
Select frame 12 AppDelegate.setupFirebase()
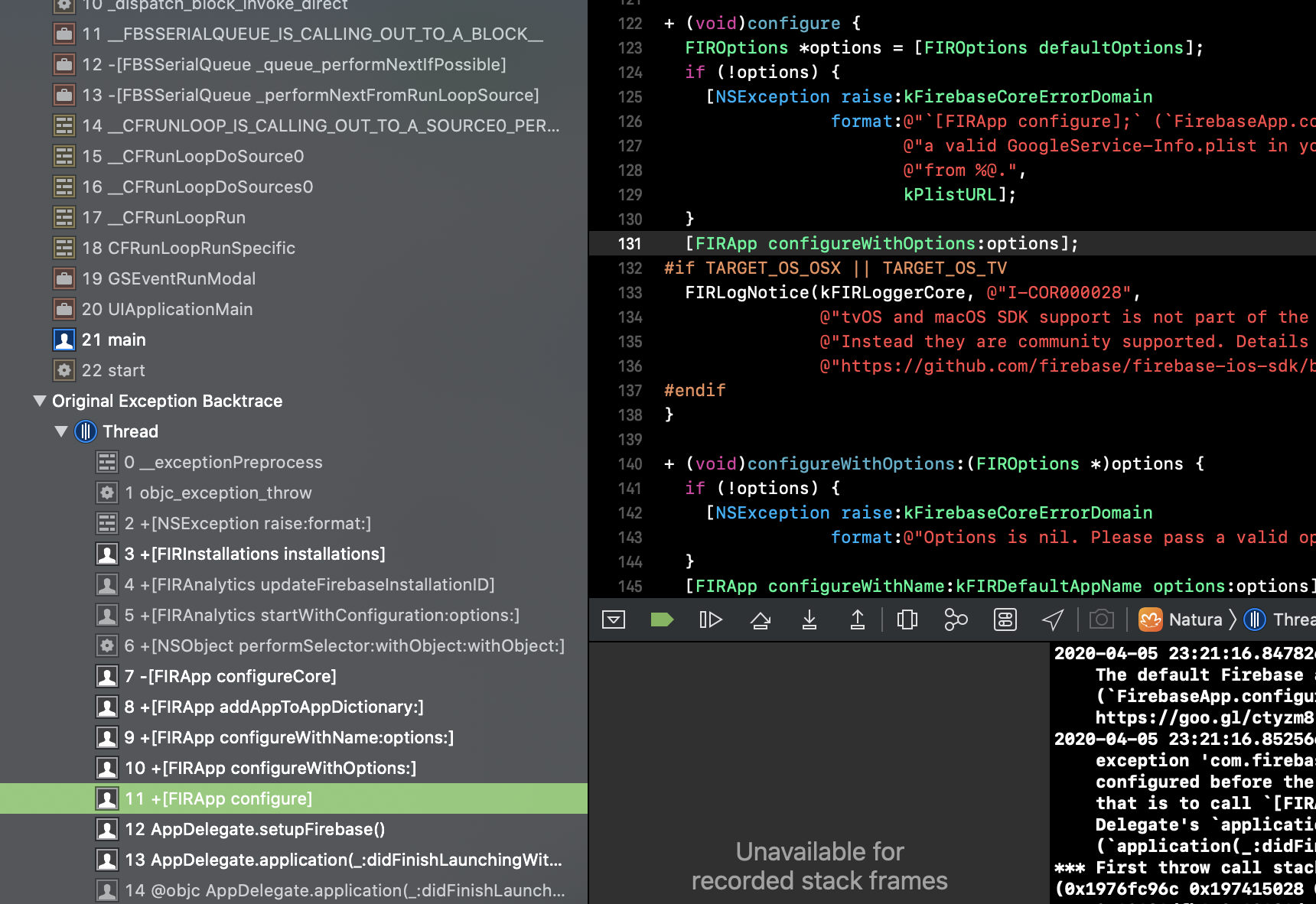(294, 829)
